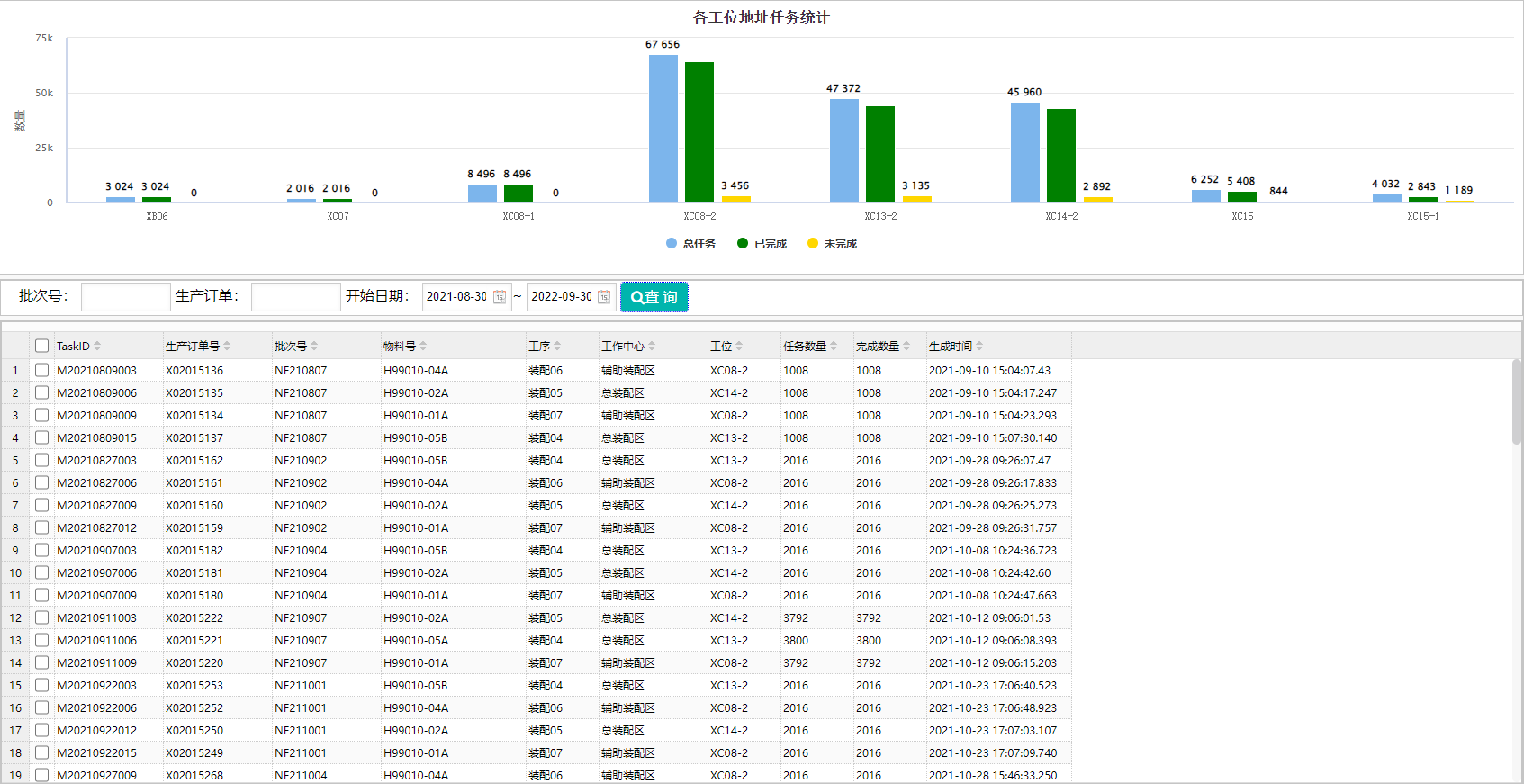Check the row M20210809003 checkbox
This screenshot has width=1524, height=784.
pyautogui.click(x=41, y=370)
